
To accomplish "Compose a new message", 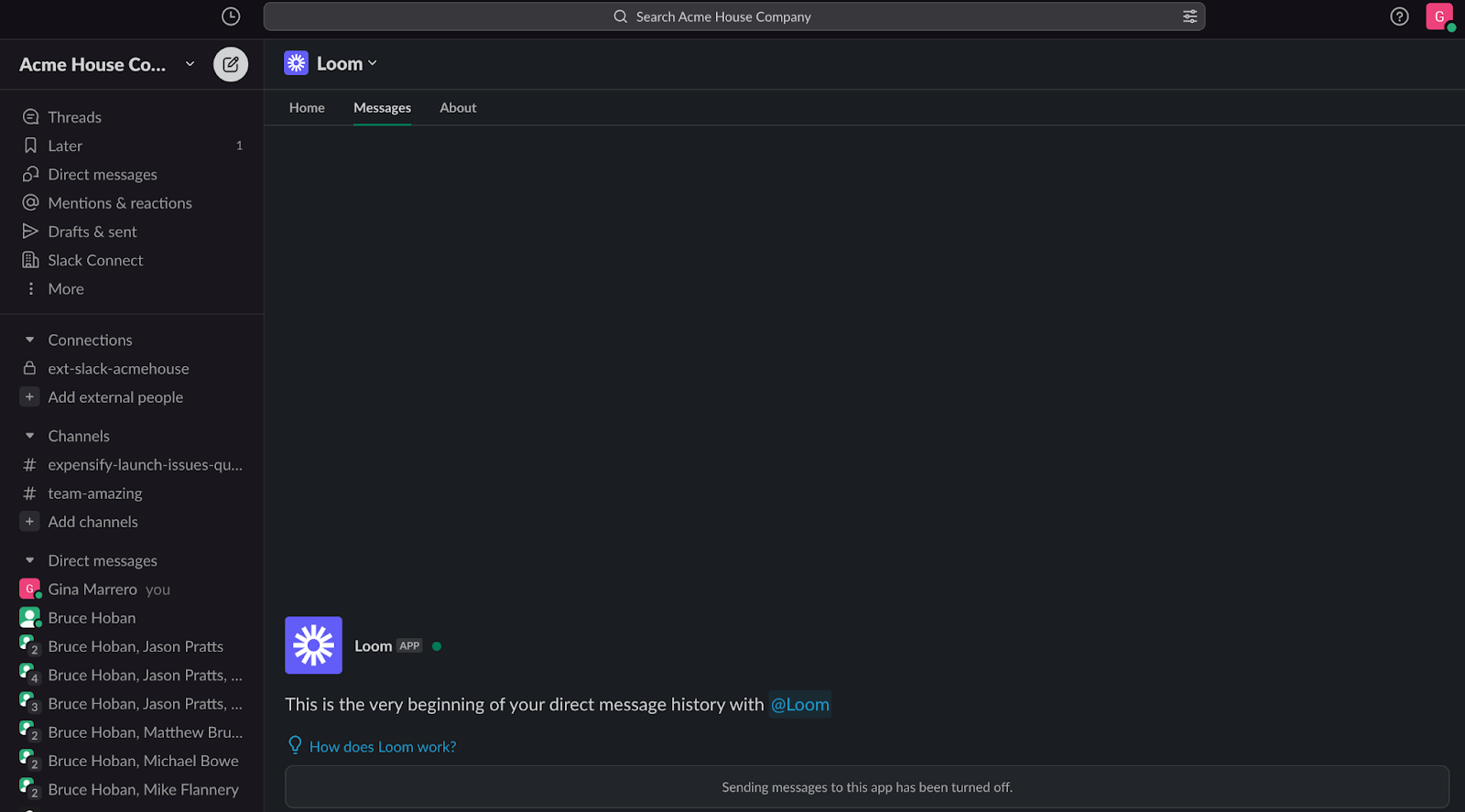I will [231, 64].
